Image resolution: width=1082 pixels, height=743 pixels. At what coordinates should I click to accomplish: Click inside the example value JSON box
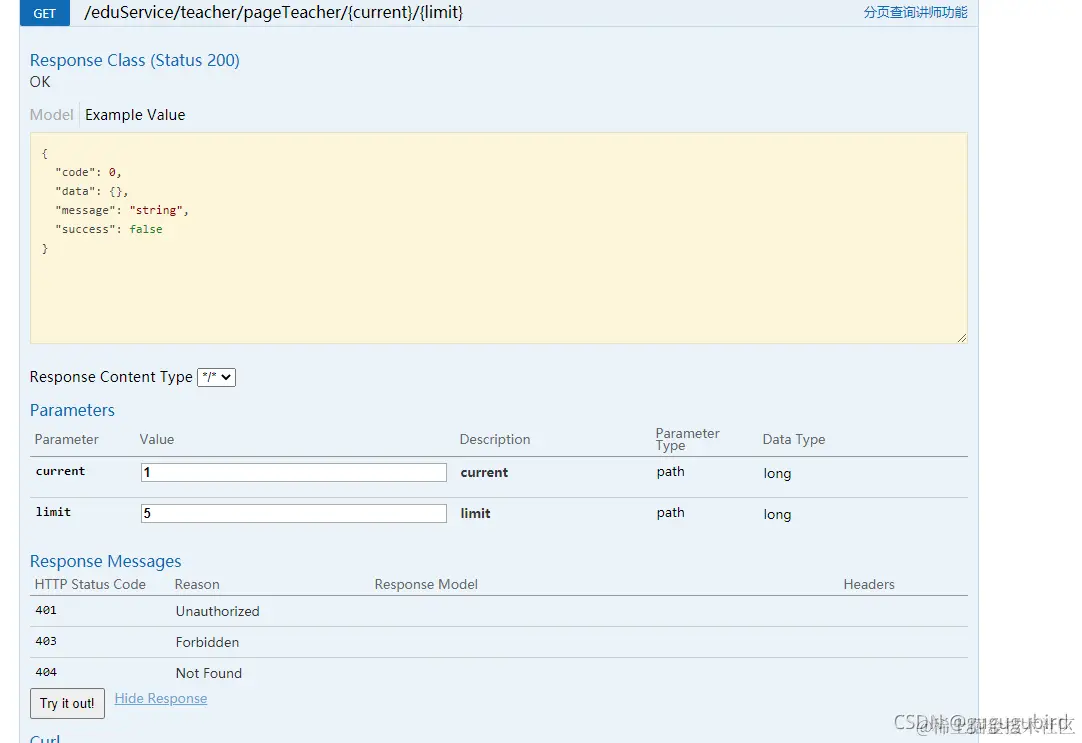pyautogui.click(x=498, y=238)
